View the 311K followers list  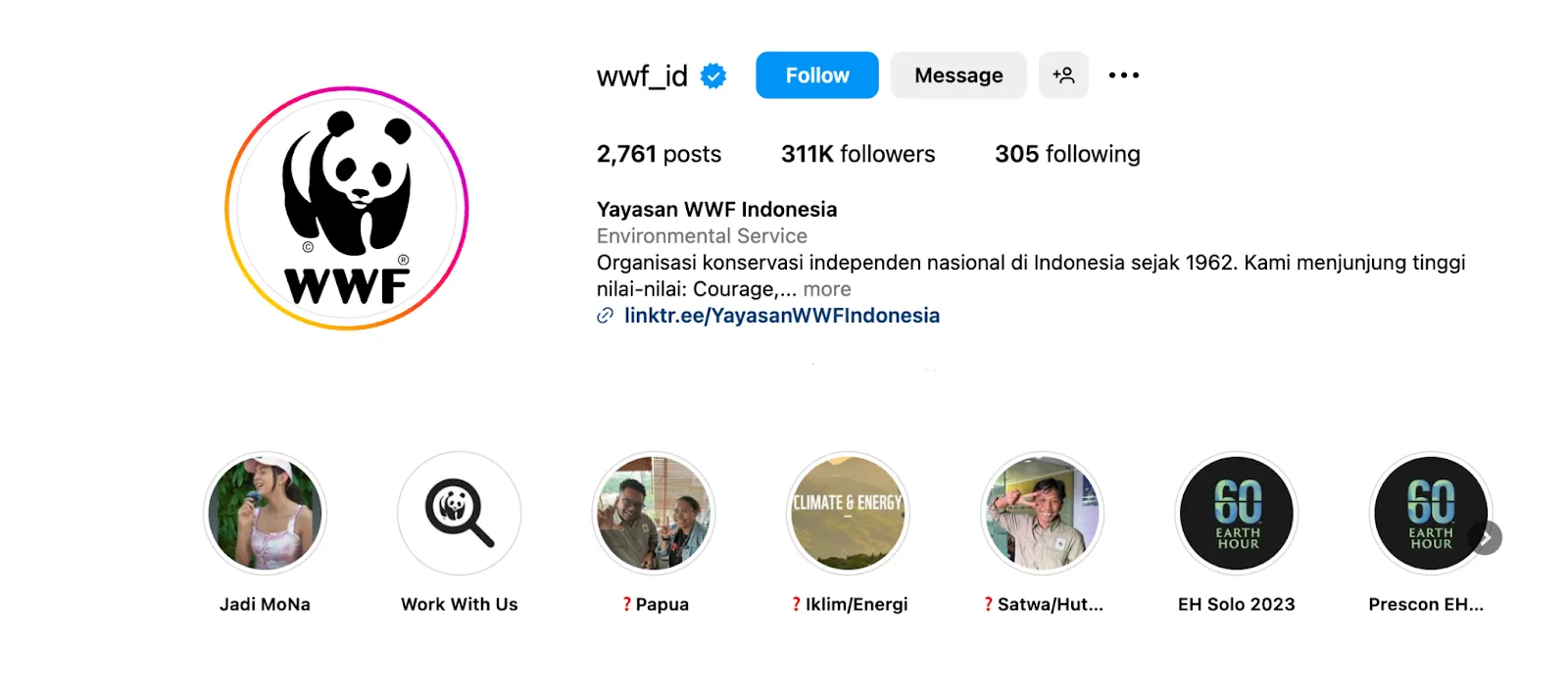[x=858, y=154]
